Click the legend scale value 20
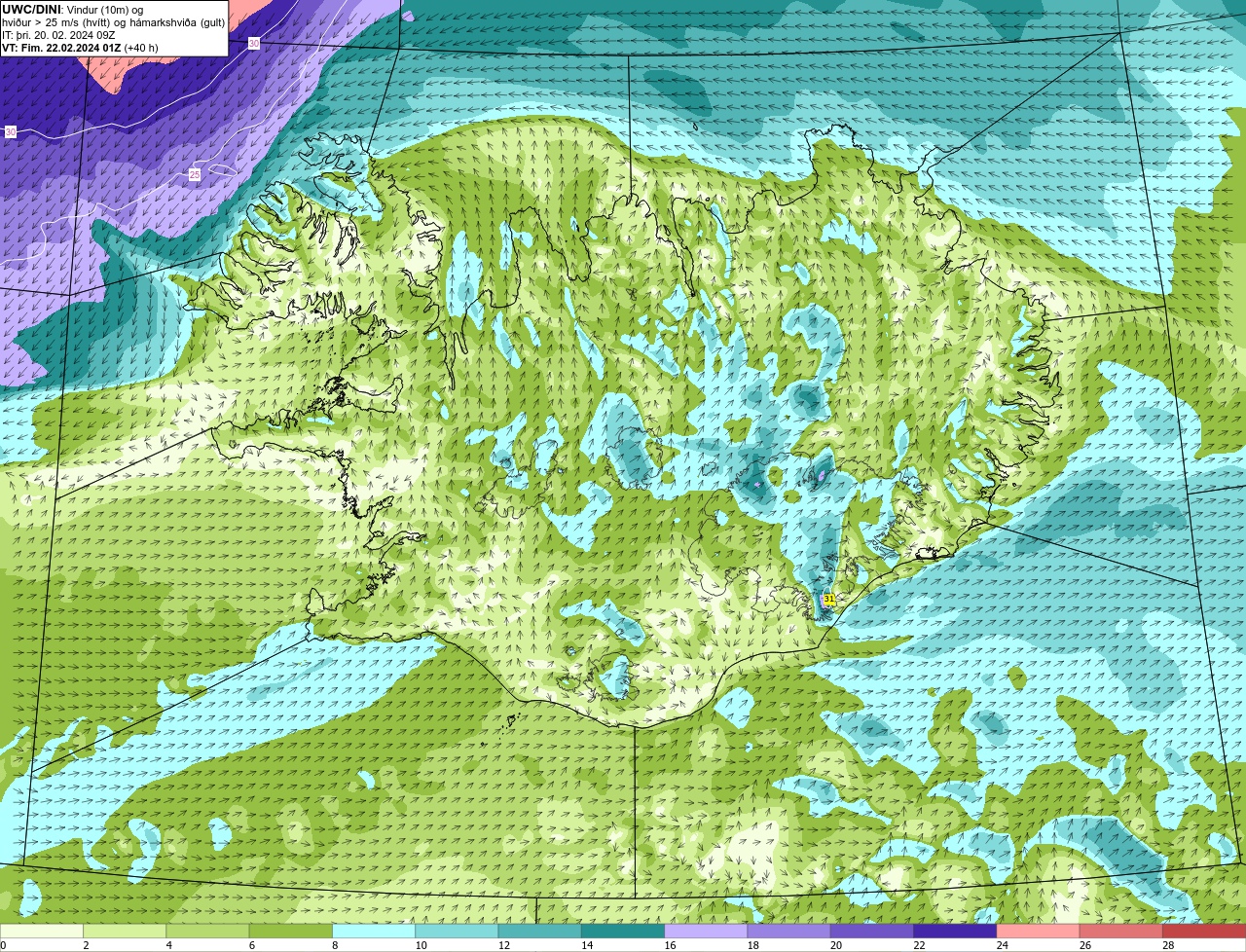Screen dimensions: 1246x952 [x=836, y=945]
